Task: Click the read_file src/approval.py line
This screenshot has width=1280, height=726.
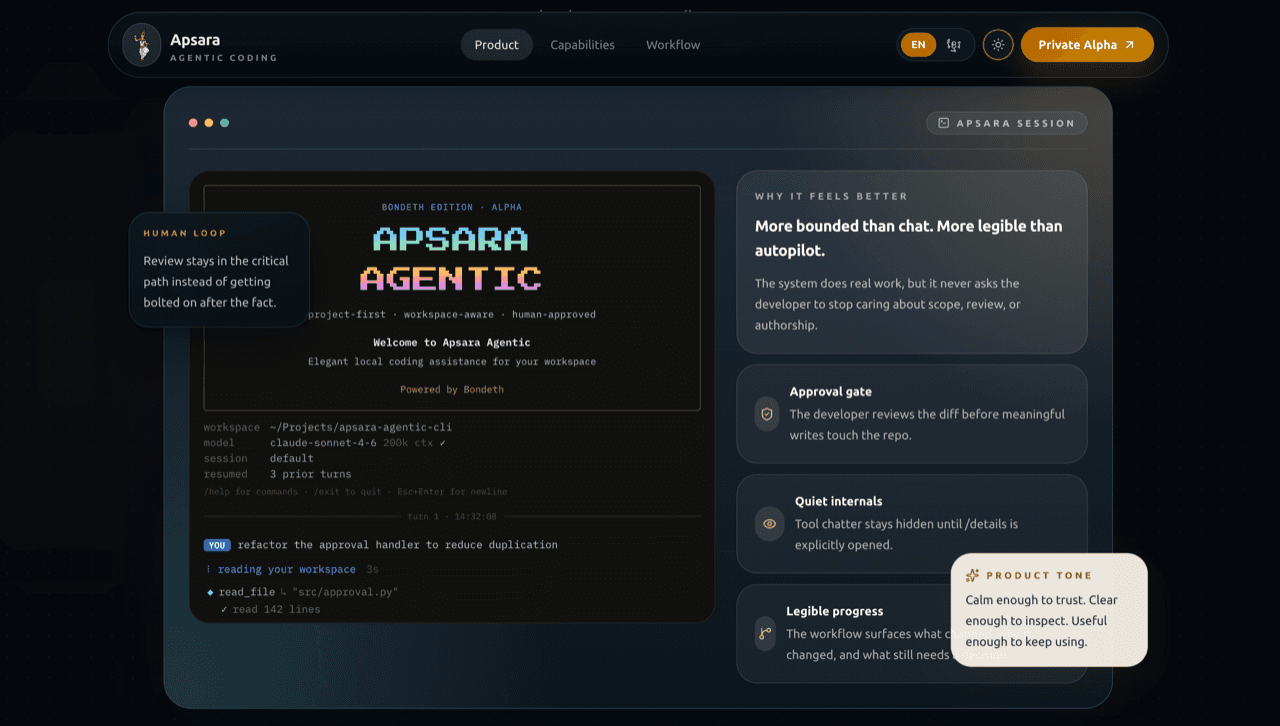Action: [x=303, y=592]
